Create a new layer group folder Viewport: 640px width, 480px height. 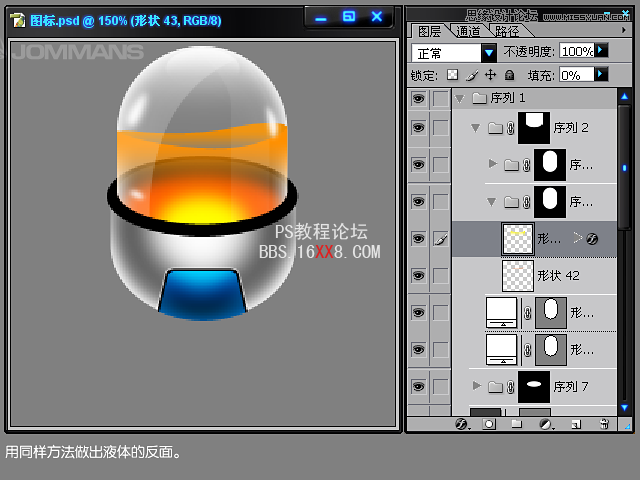517,424
